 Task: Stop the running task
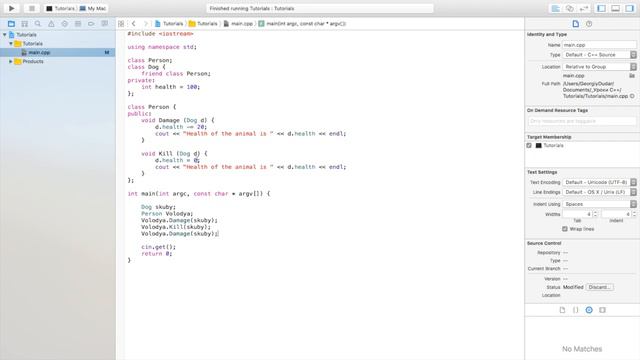31,8
